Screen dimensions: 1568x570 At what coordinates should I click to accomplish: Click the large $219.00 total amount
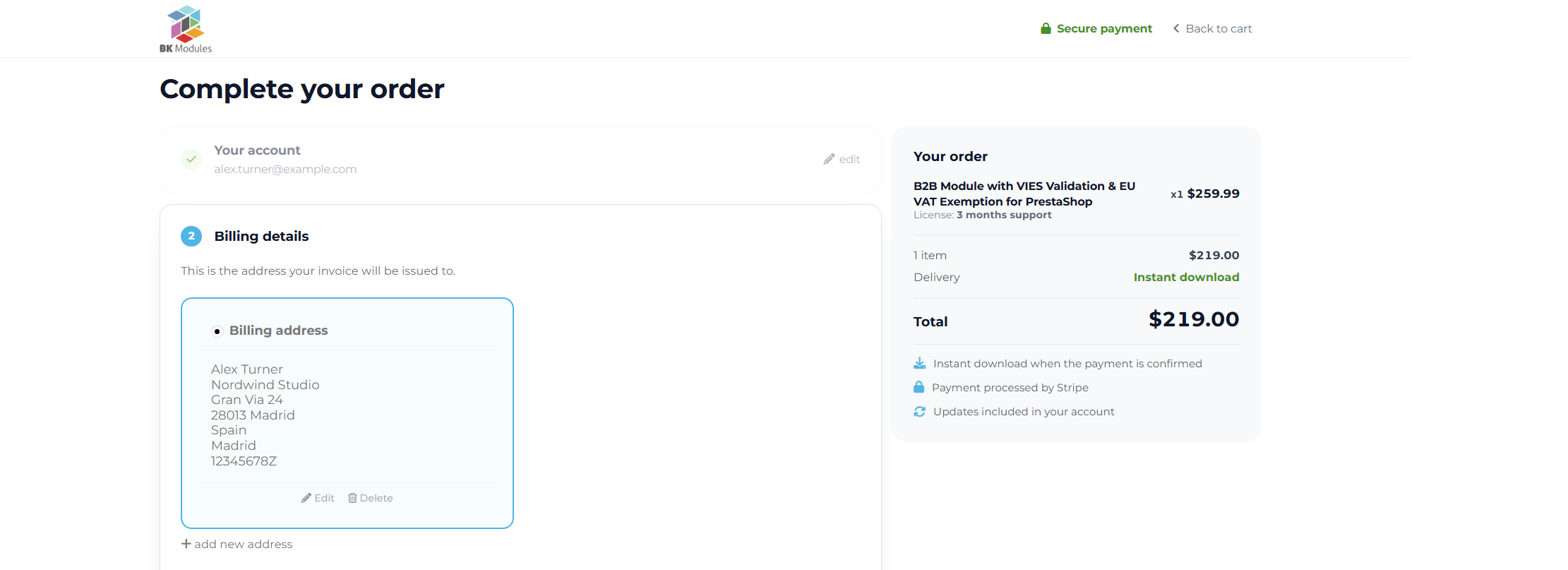(x=1194, y=319)
